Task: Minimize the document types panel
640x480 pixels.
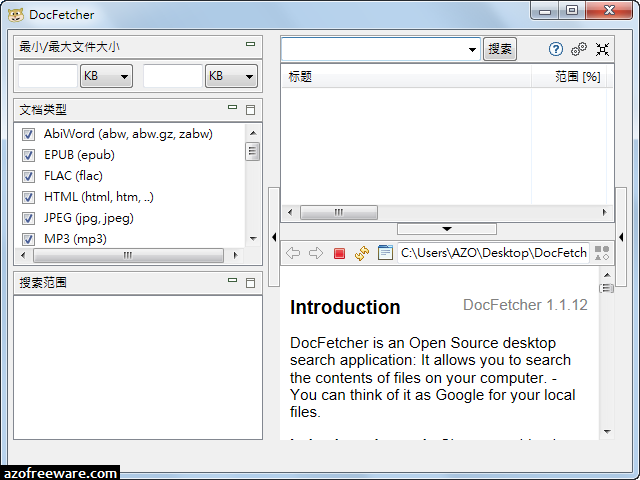Action: click(232, 107)
